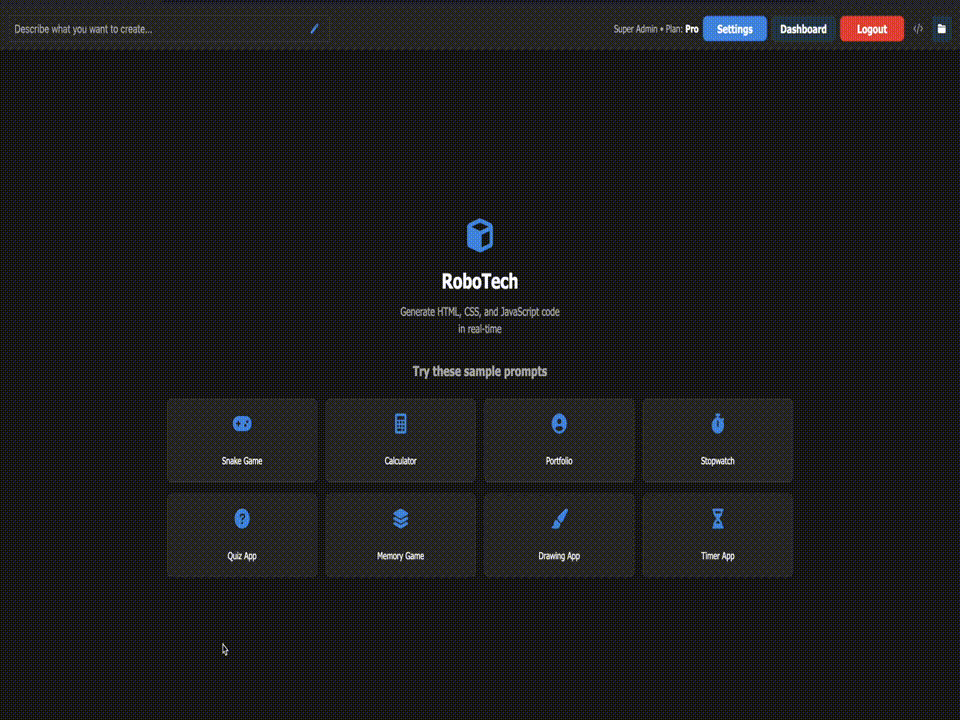Choose the Portfolio person icon
The height and width of the screenshot is (720, 960).
(559, 424)
